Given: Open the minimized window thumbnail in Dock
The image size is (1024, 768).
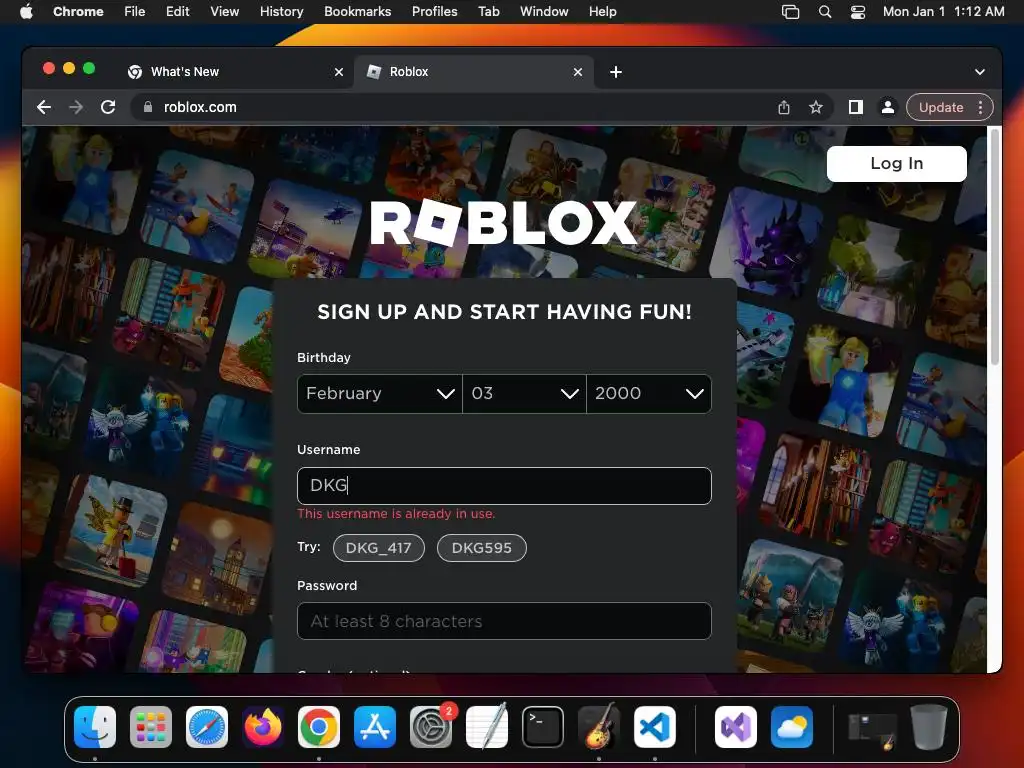Looking at the screenshot, I should (872, 730).
